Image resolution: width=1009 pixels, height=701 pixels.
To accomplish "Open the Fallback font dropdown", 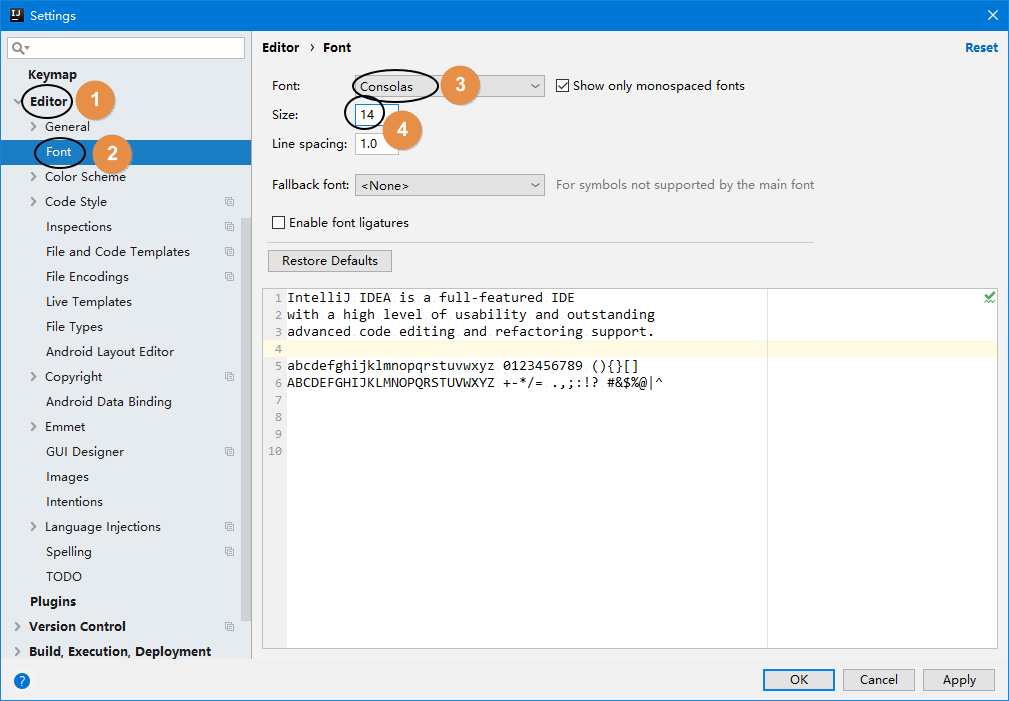I will (x=449, y=185).
